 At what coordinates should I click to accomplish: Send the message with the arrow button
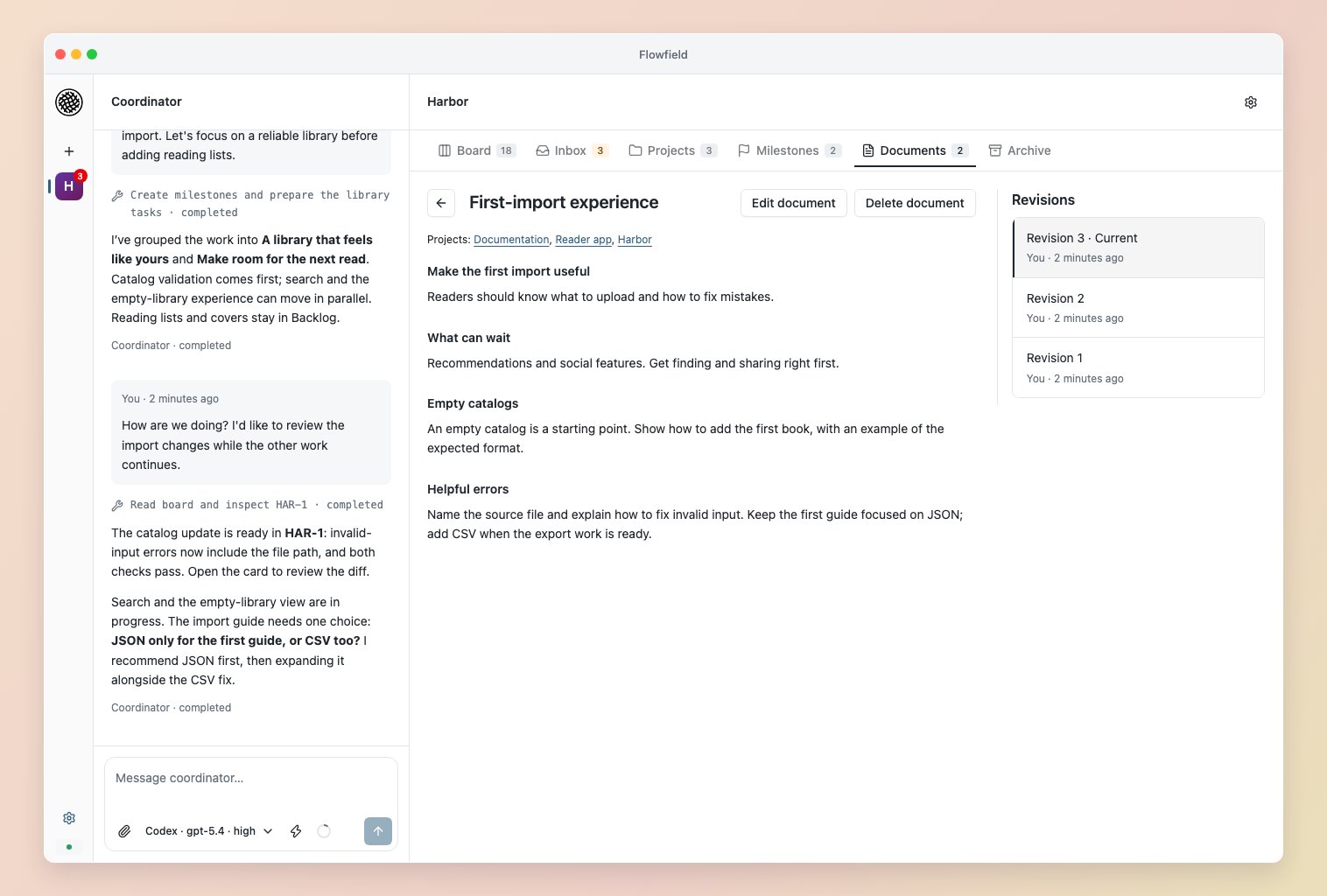[x=378, y=831]
